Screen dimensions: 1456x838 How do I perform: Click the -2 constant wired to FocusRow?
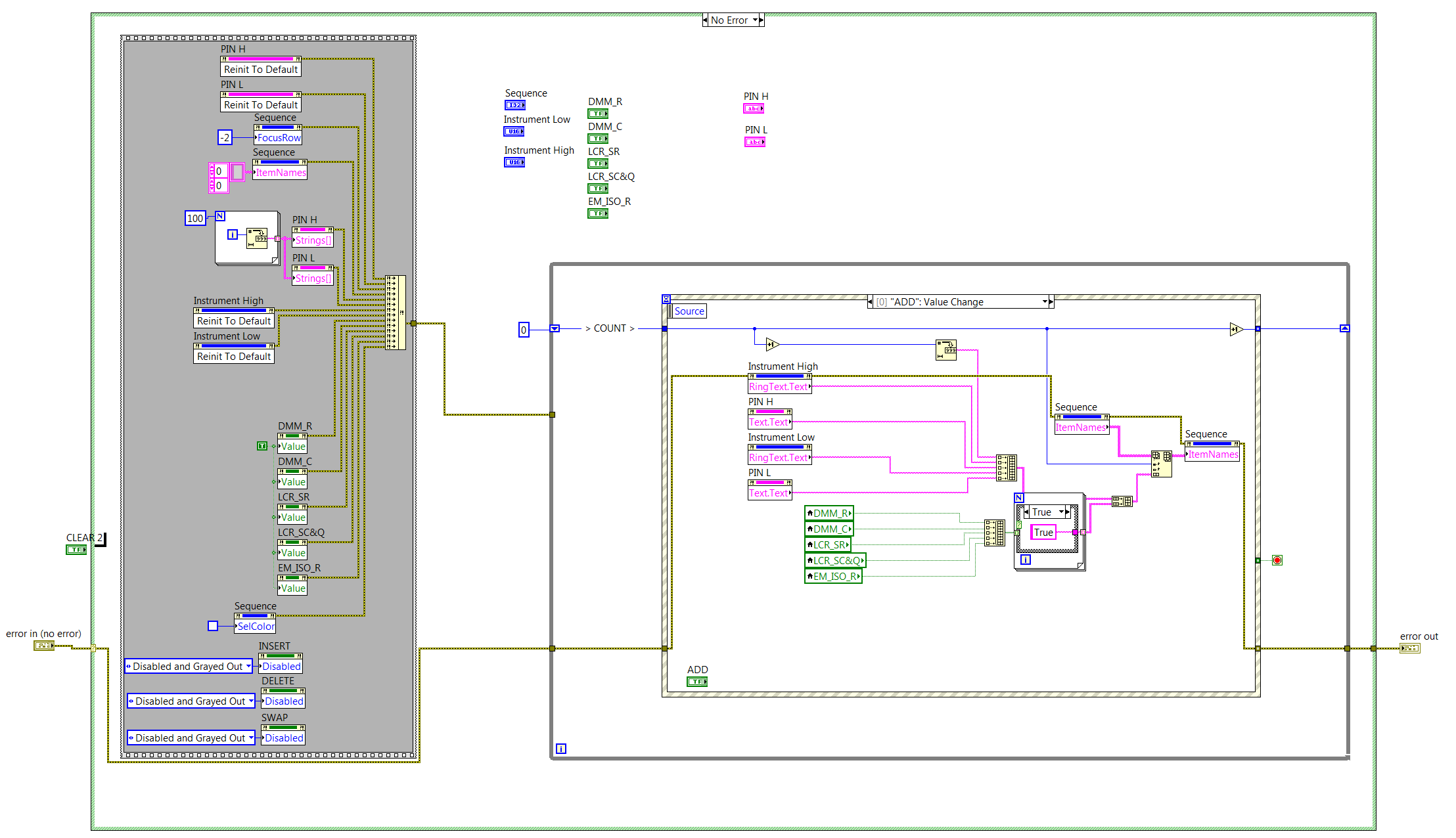(225, 137)
